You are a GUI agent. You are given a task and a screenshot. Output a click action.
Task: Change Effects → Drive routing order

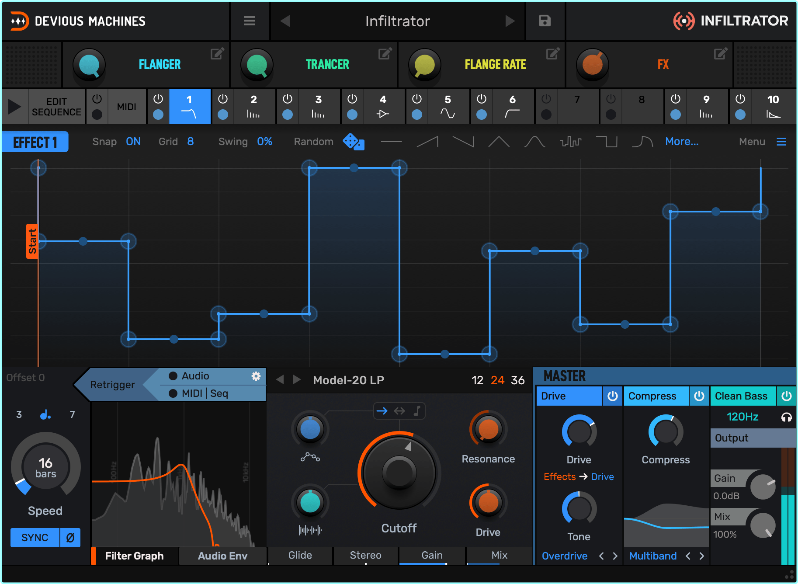[x=579, y=477]
